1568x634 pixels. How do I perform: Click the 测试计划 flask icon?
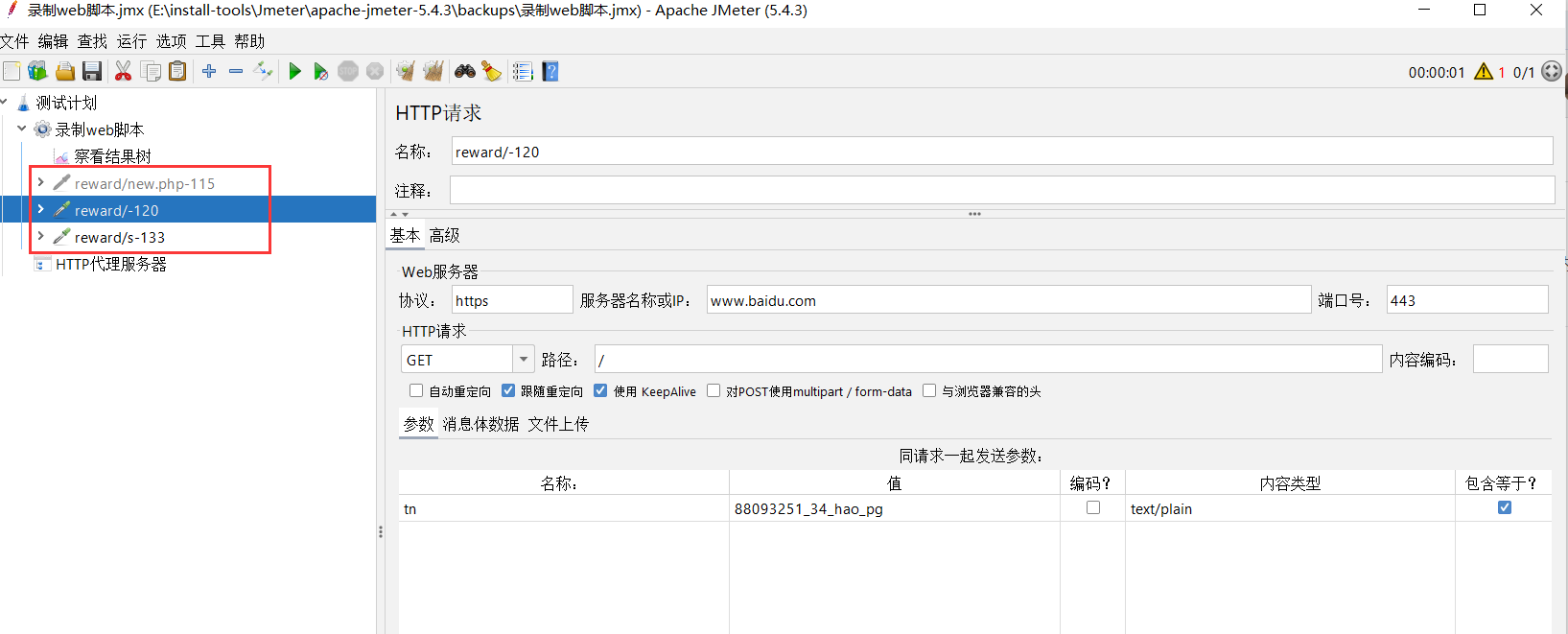[x=24, y=103]
